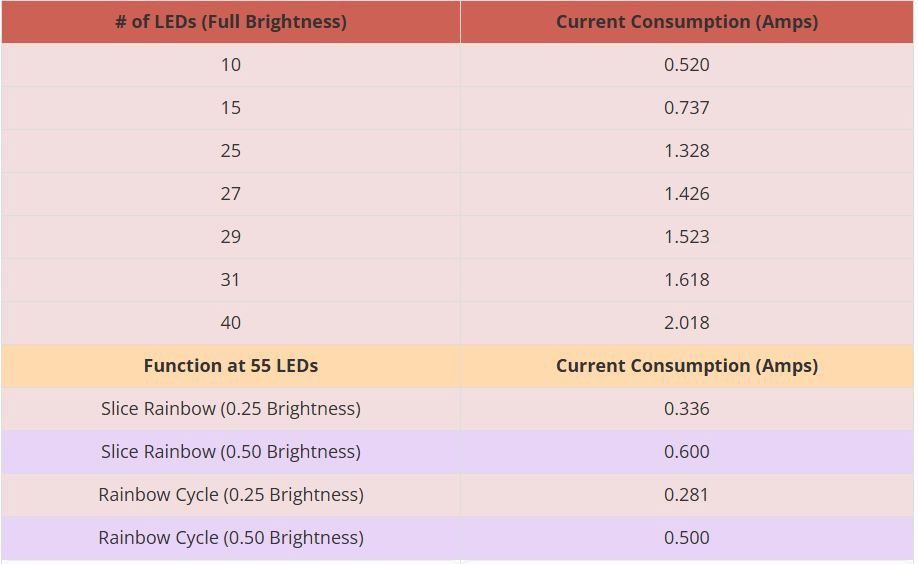Select 'Slice Rainbow (0.50 Brightness)' row
This screenshot has width=918, height=564.
(x=457, y=452)
